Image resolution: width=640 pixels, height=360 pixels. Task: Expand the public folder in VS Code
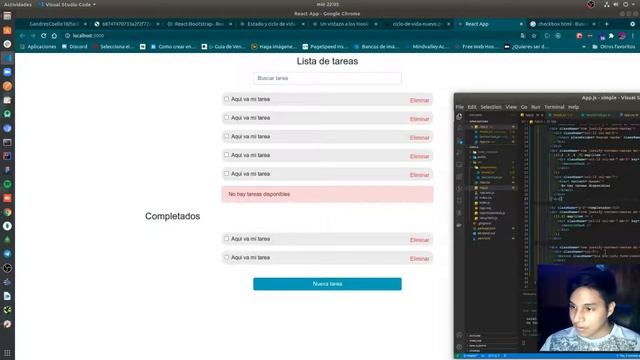click(x=481, y=157)
